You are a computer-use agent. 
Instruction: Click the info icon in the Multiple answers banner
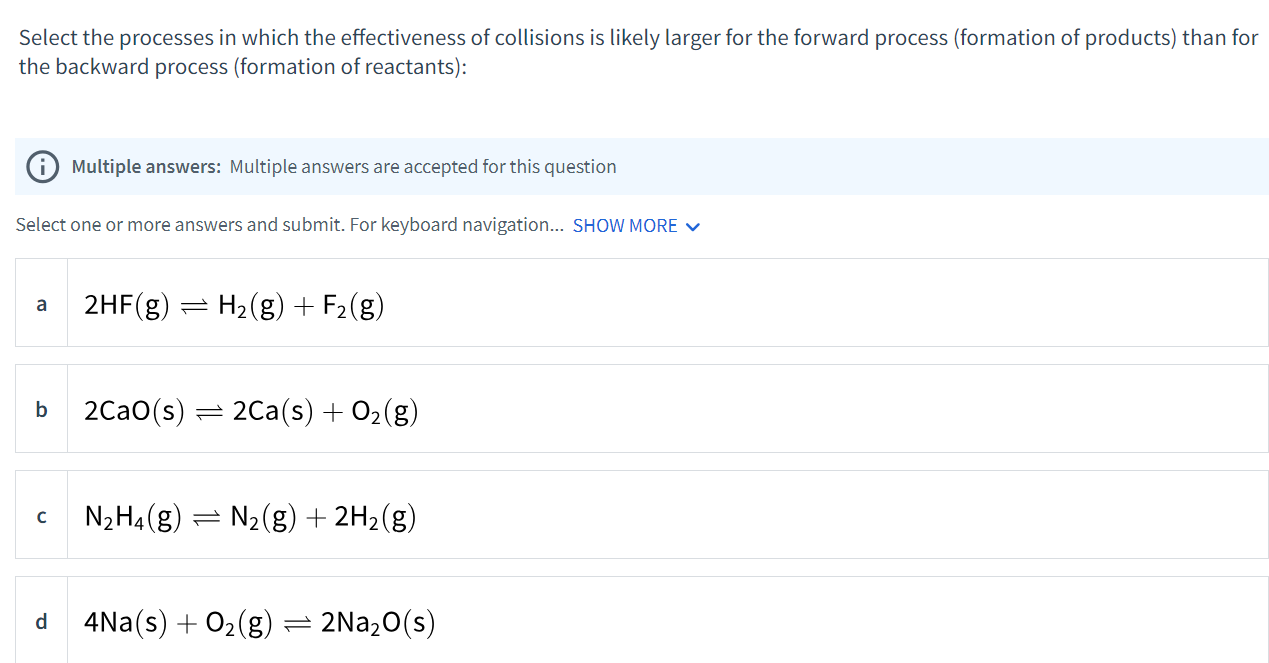[x=41, y=166]
